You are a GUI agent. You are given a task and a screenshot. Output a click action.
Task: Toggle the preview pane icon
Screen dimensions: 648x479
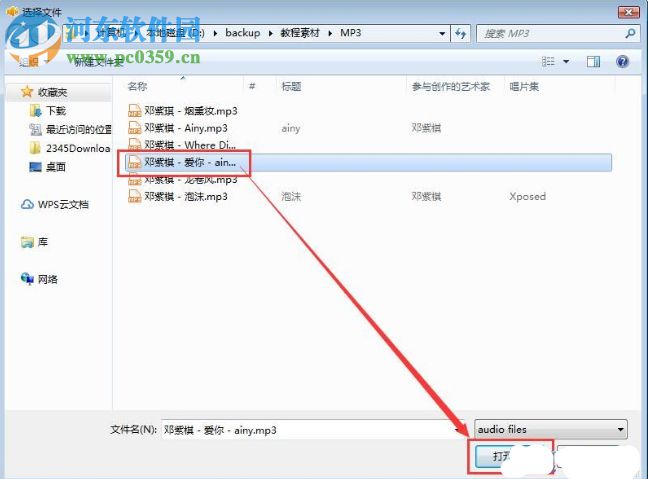pyautogui.click(x=593, y=62)
